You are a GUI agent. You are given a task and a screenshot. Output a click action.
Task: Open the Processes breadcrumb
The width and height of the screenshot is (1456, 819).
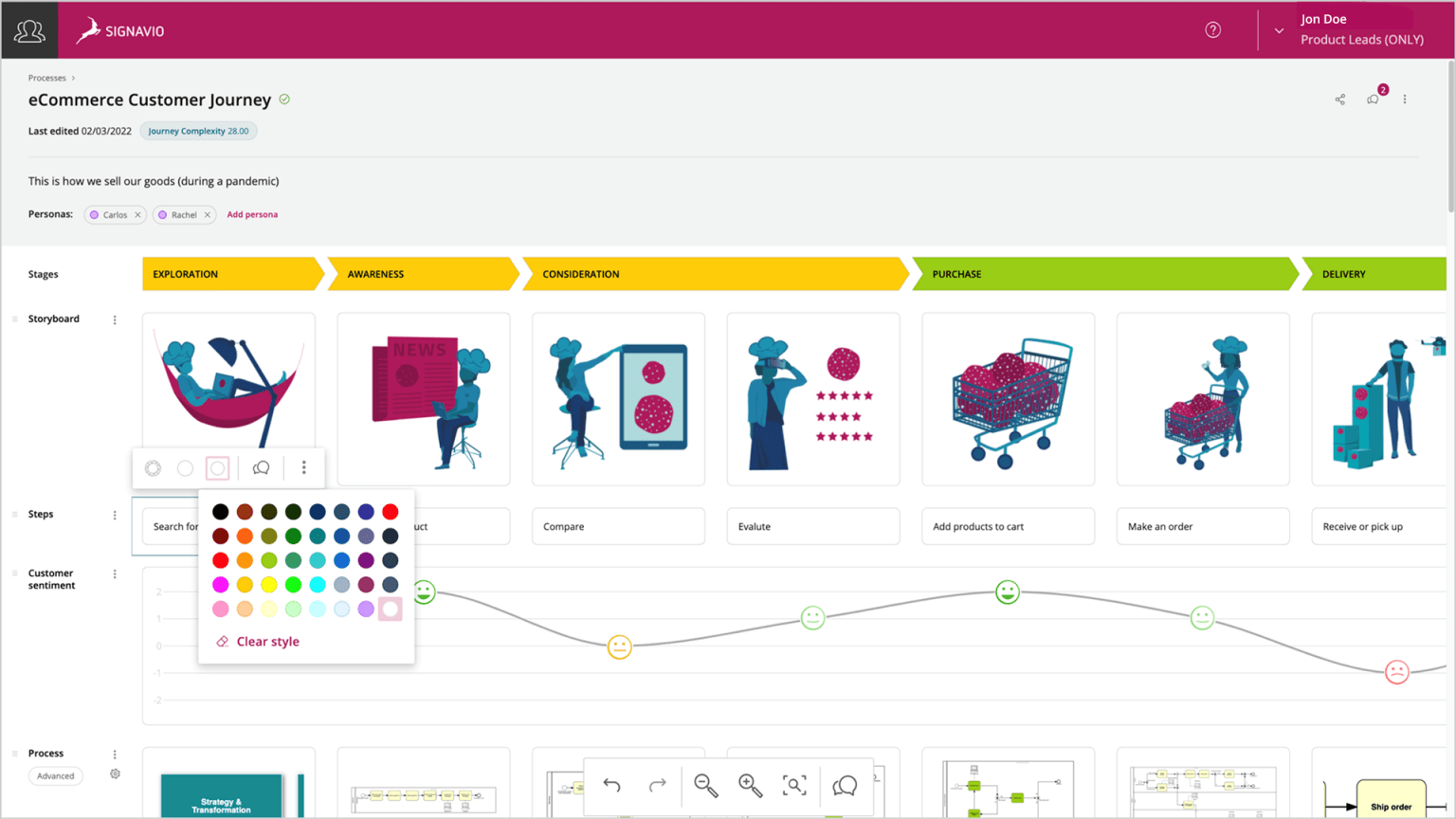(x=46, y=77)
